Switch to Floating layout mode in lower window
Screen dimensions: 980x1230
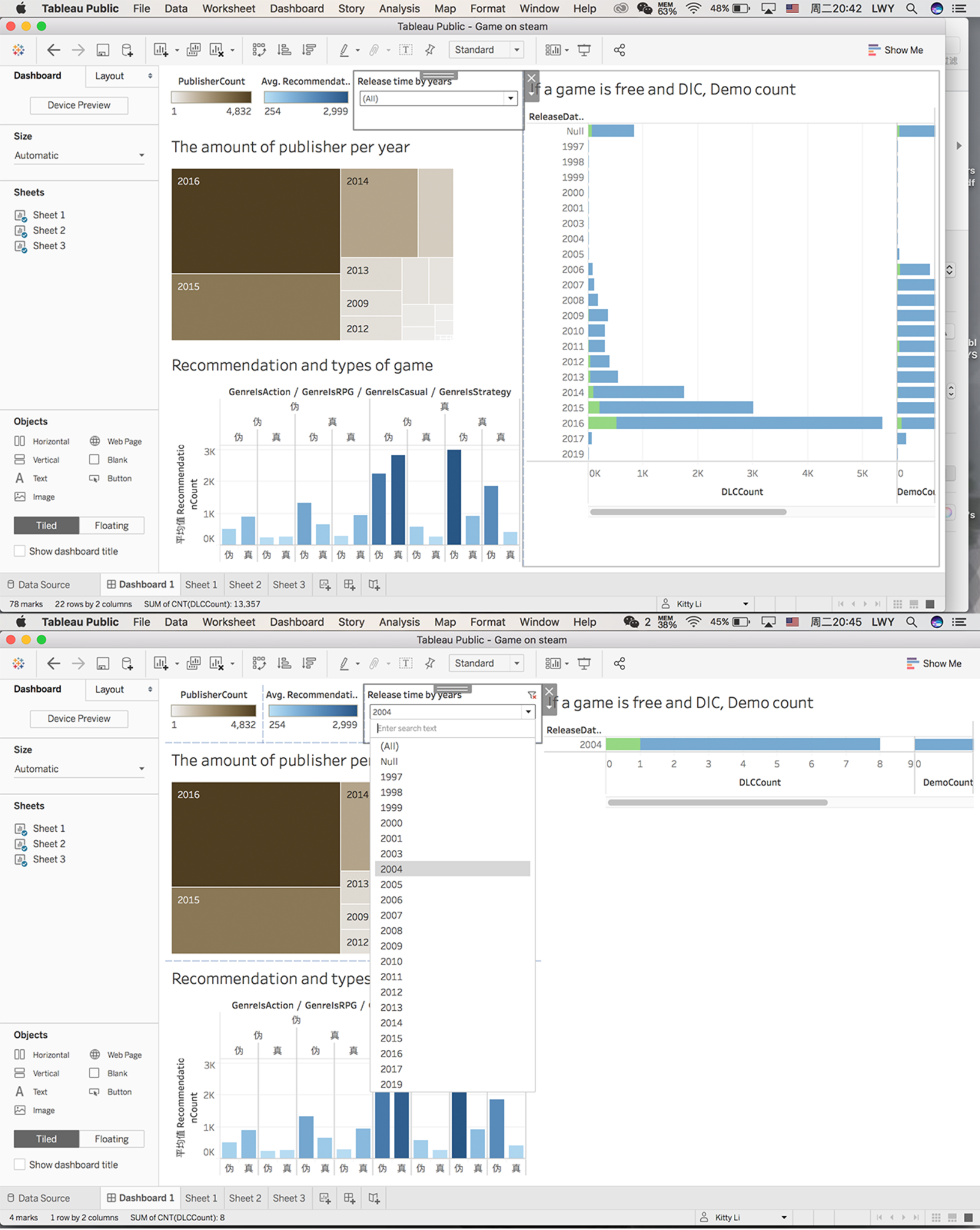(111, 1139)
